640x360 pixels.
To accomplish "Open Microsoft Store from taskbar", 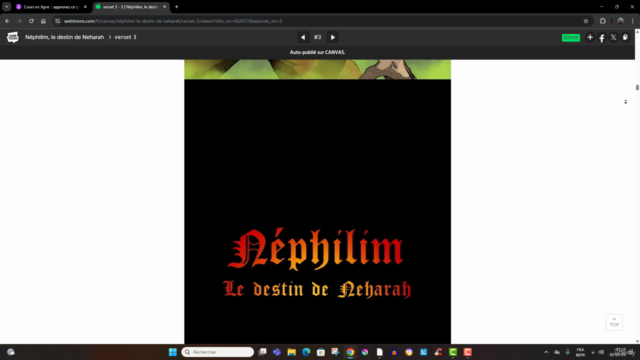I will (x=321, y=352).
